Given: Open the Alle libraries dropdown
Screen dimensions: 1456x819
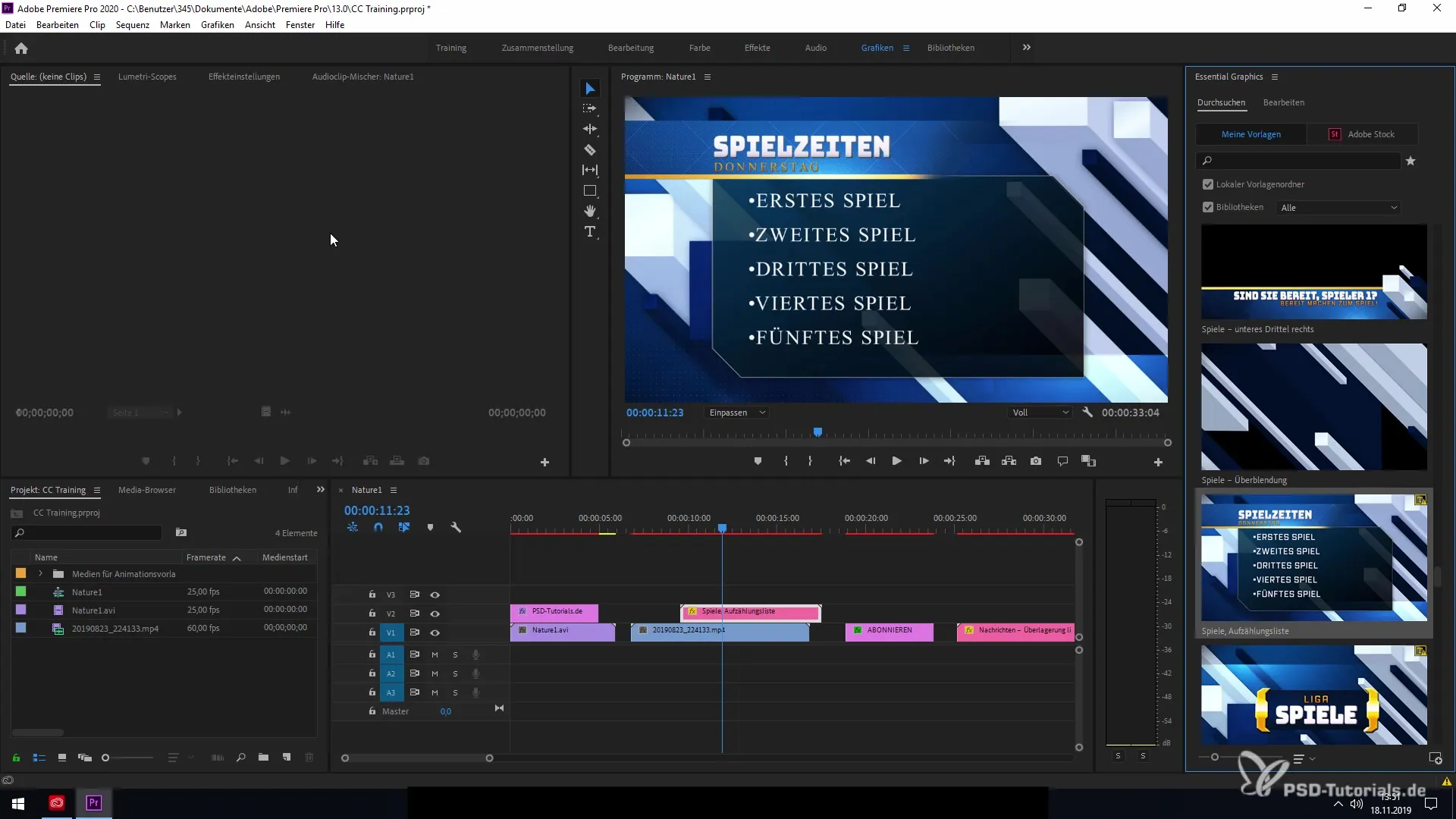Looking at the screenshot, I should pyautogui.click(x=1339, y=208).
